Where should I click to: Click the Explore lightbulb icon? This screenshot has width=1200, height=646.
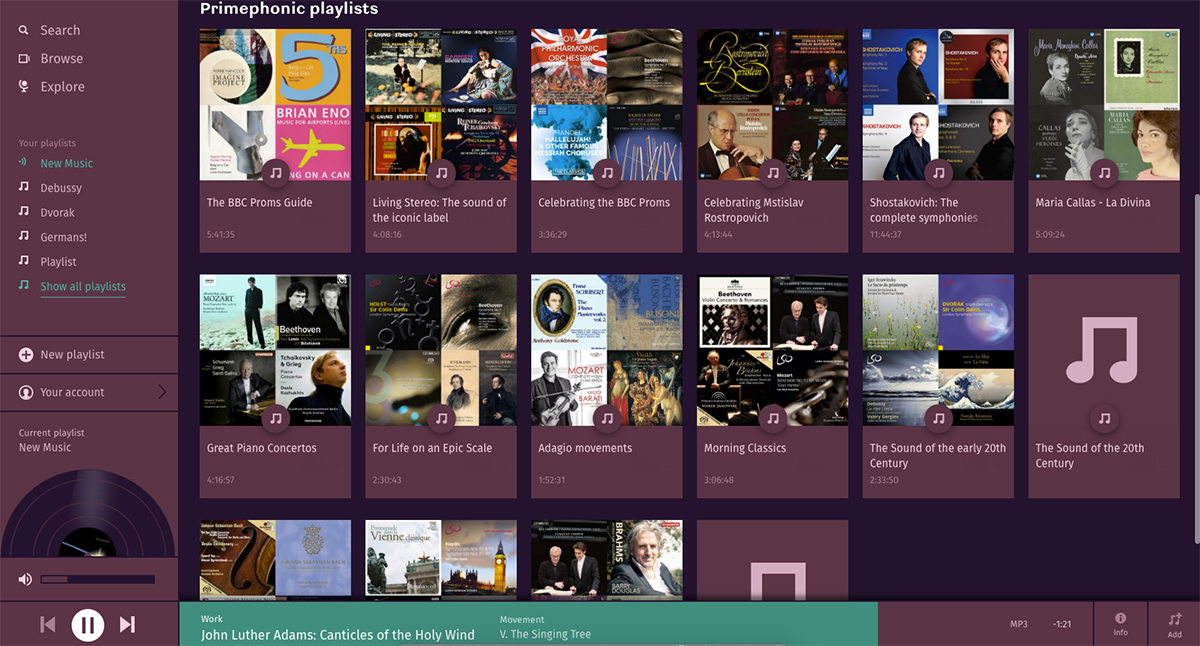click(x=24, y=87)
